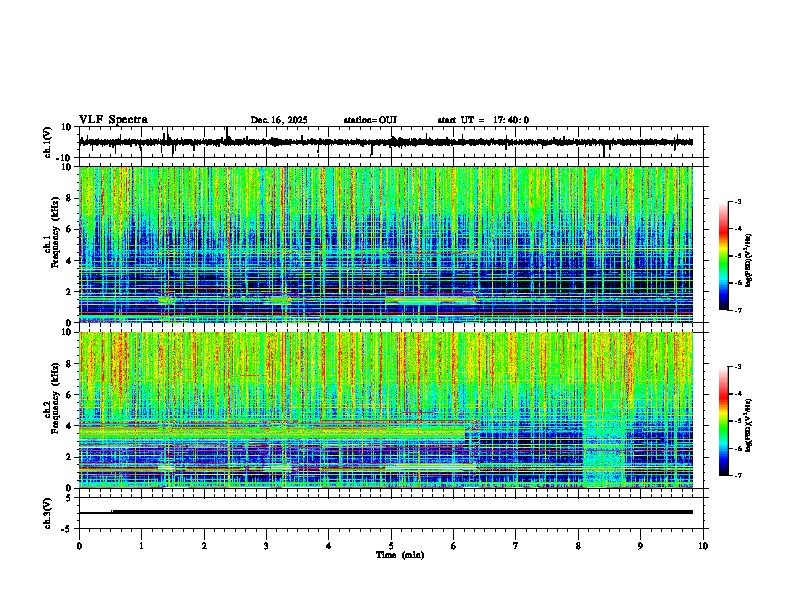This screenshot has height=612, width=792.
Task: Click time axis tick label 1
Action: 141,546
